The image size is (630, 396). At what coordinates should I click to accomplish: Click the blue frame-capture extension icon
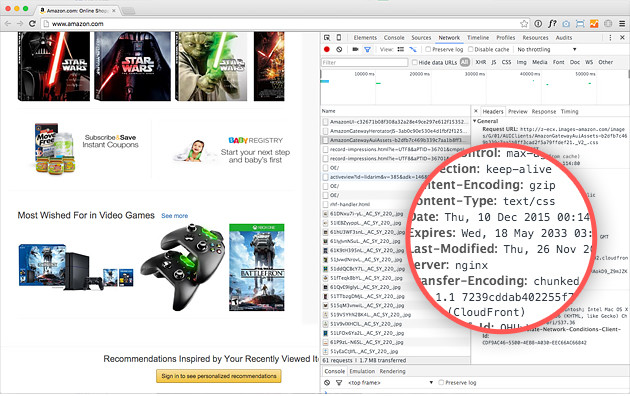(x=580, y=24)
